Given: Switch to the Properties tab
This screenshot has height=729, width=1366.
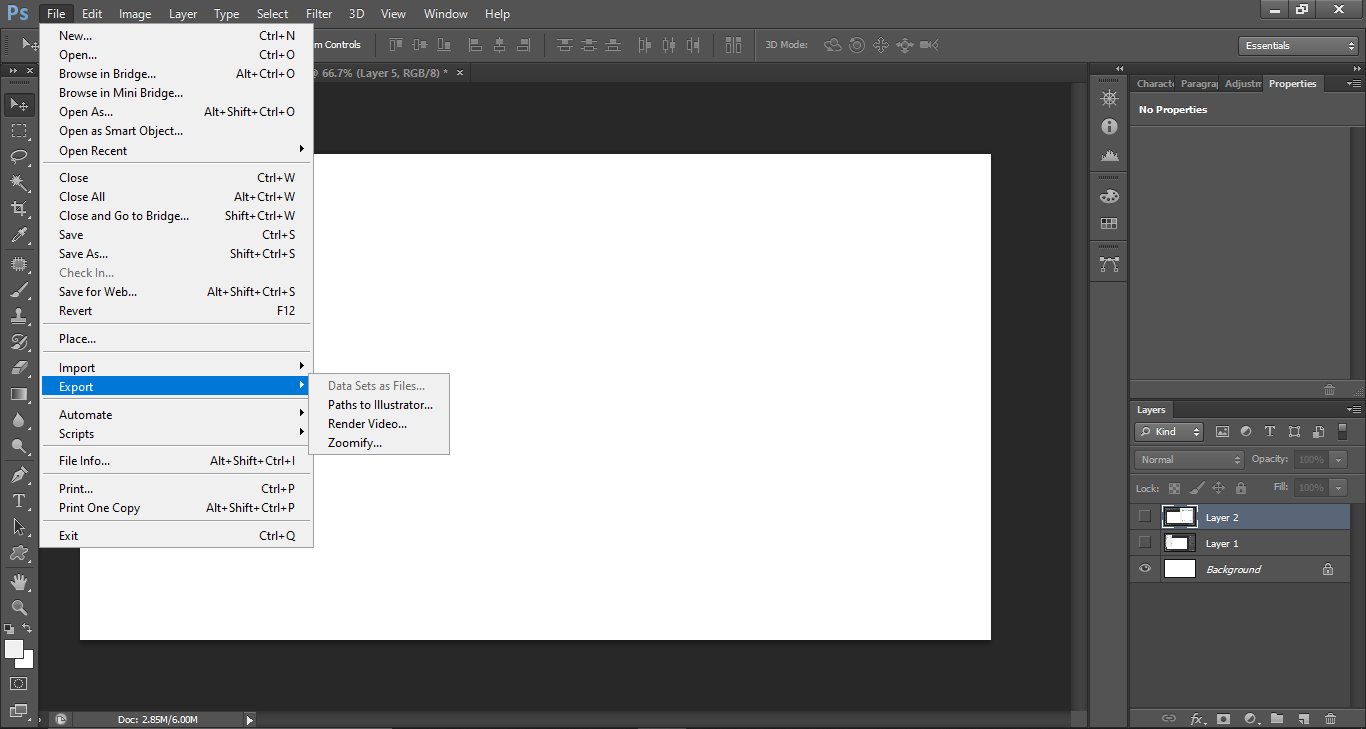Looking at the screenshot, I should tap(1293, 83).
